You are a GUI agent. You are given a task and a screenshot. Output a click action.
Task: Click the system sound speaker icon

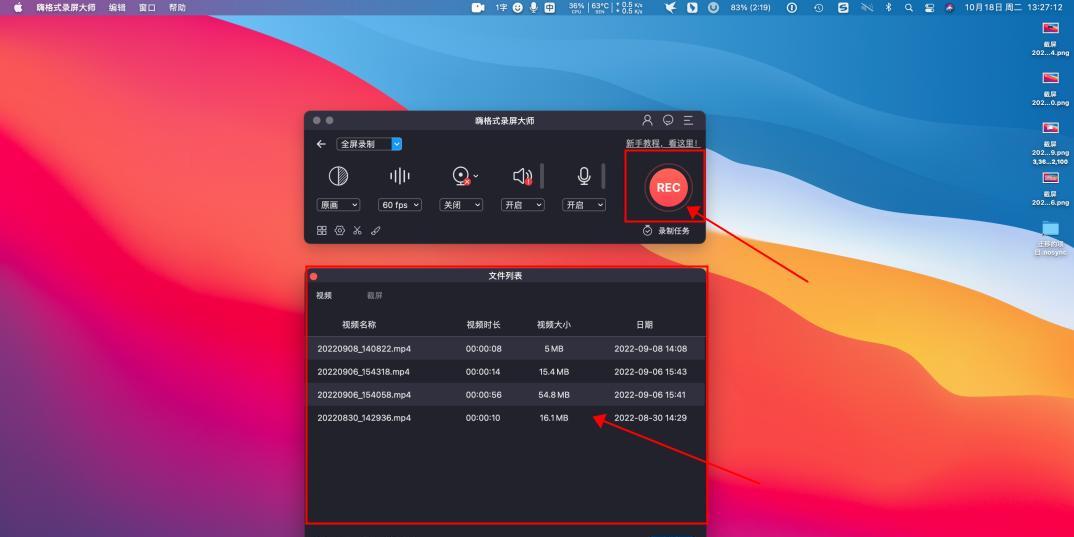click(x=522, y=177)
